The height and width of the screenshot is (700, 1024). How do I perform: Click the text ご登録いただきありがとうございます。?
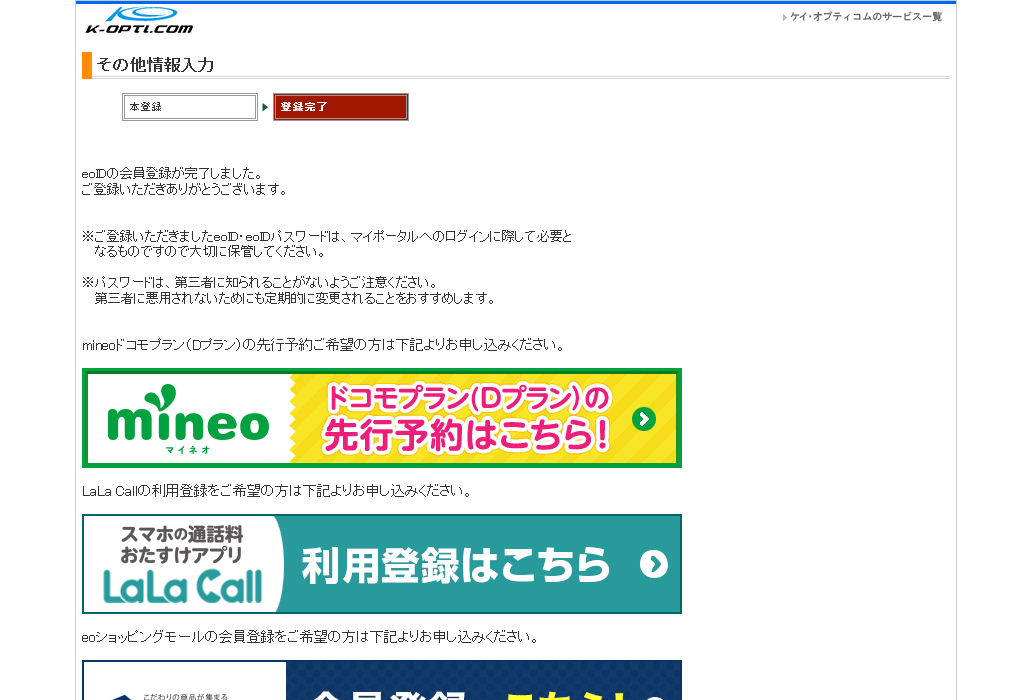coord(185,190)
